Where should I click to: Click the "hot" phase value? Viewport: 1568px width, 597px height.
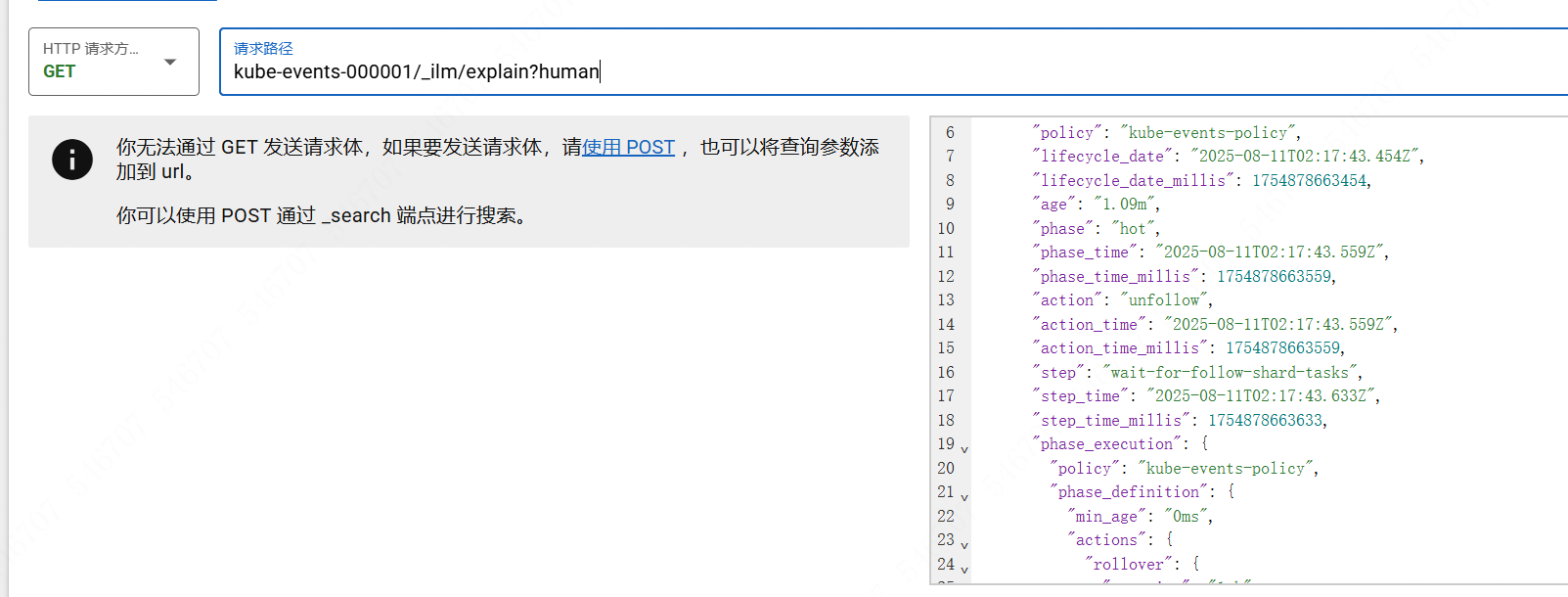tap(1133, 228)
